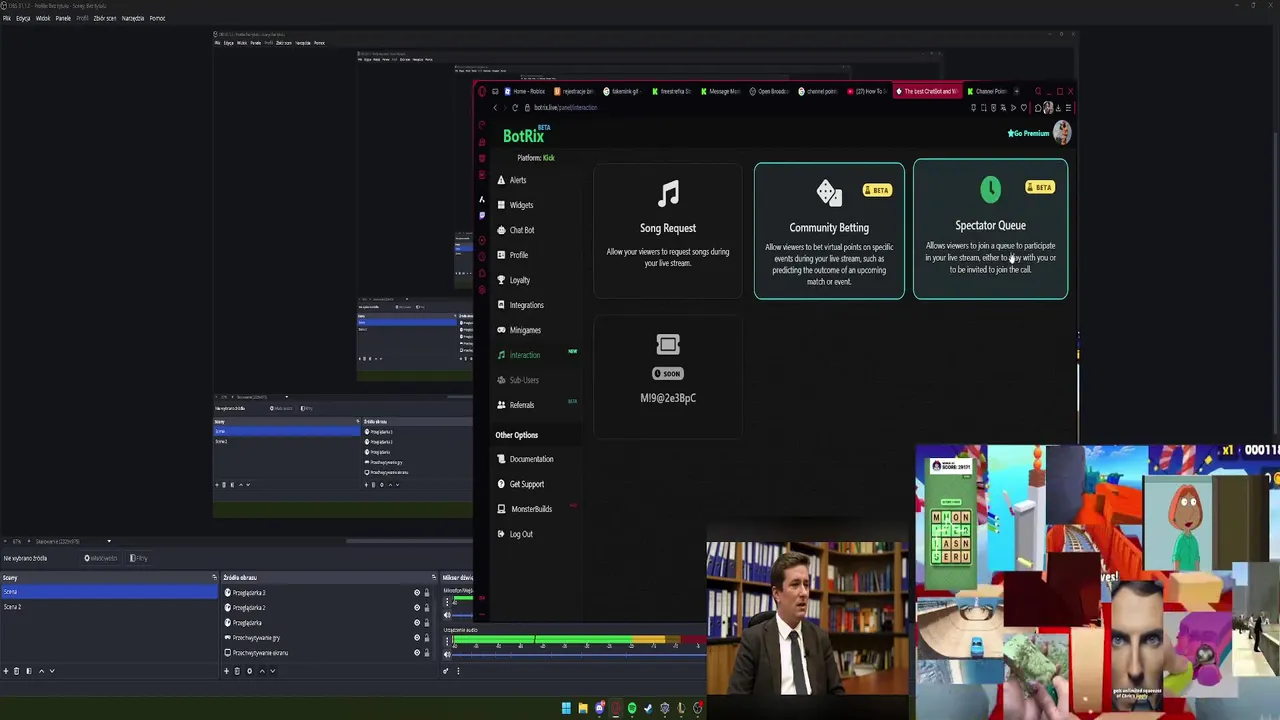Open Mikrofon channel three-dot options menu
Viewport: 1280px width, 720px height.
[x=447, y=602]
